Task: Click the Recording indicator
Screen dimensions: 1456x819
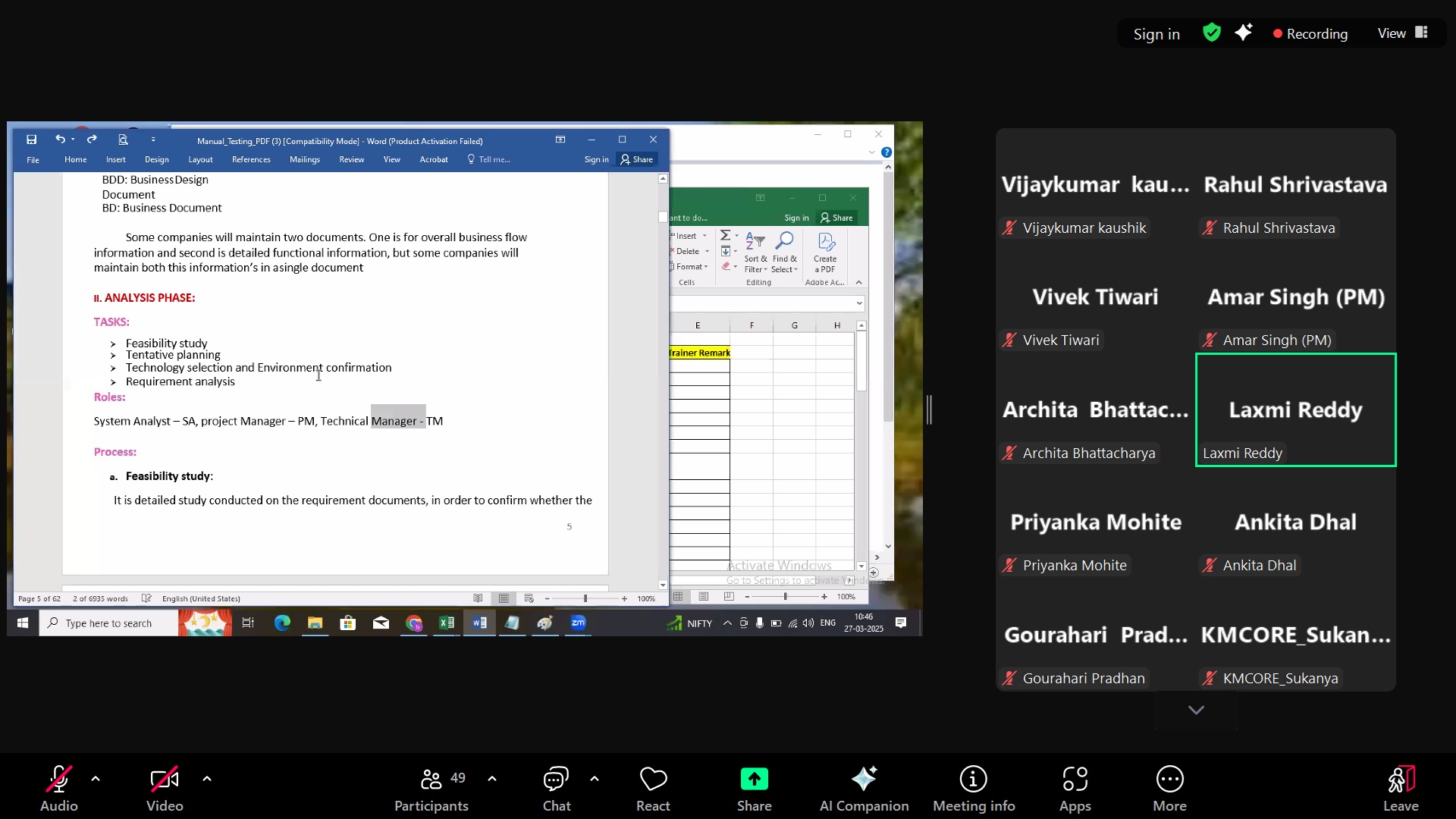Action: (x=1310, y=34)
